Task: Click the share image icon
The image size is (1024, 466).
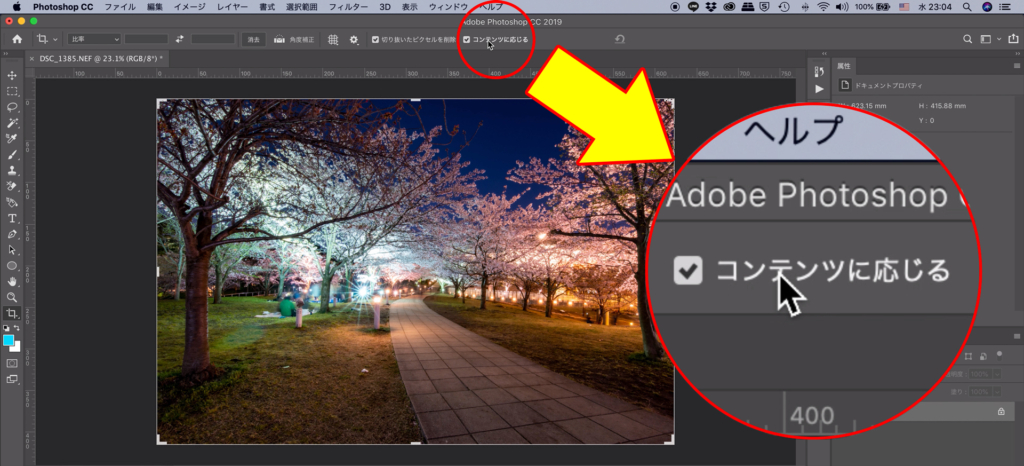Action: click(1013, 39)
